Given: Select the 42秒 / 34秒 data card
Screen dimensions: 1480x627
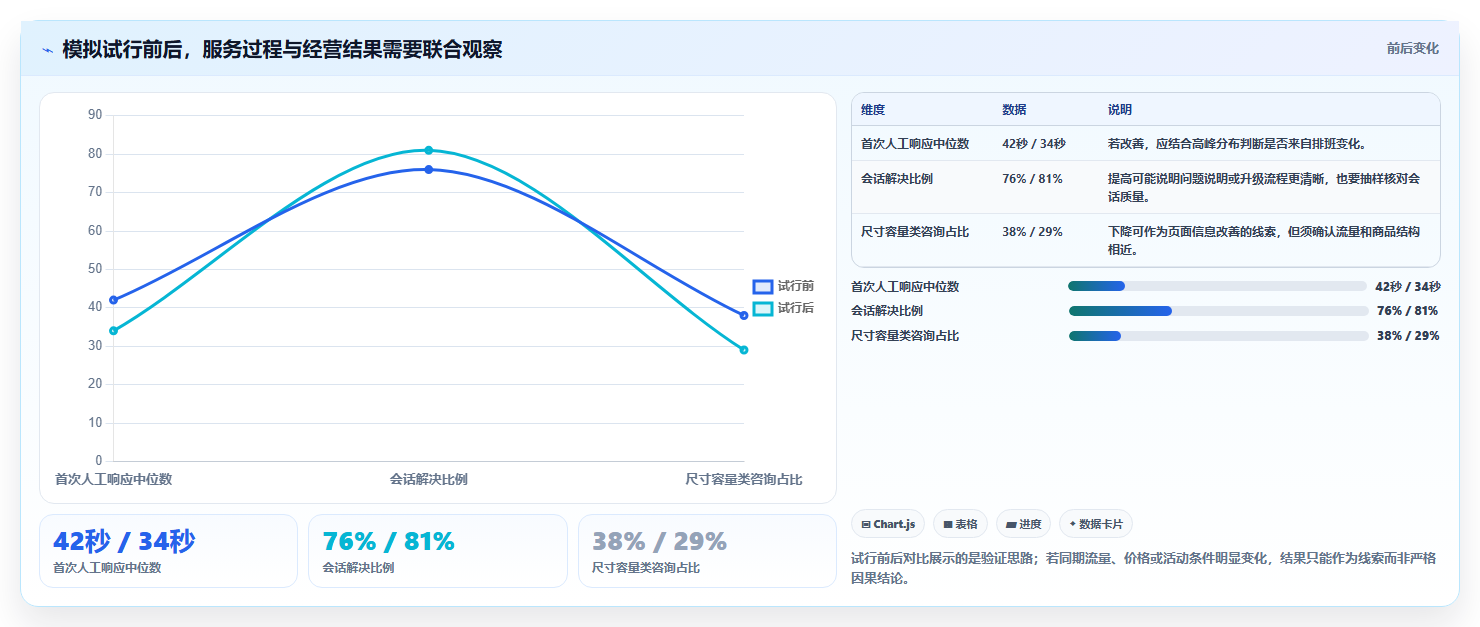Looking at the screenshot, I should tap(168, 551).
